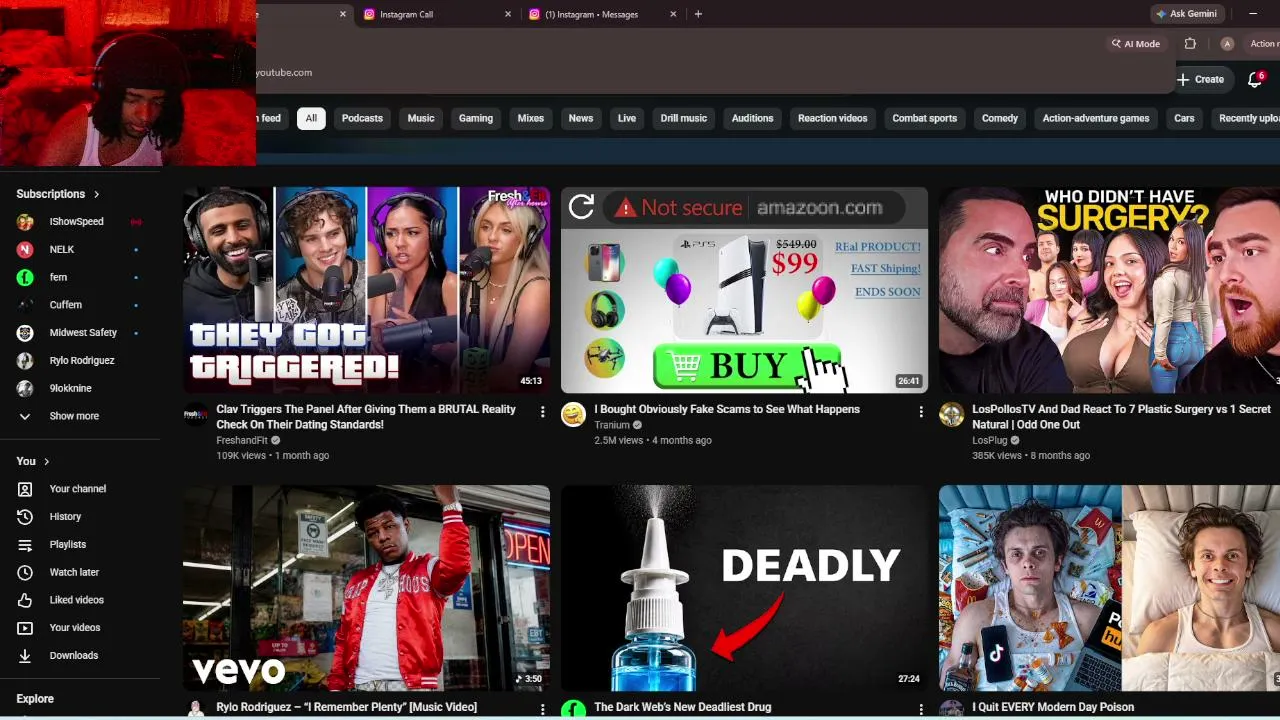Viewport: 1280px width, 720px height.
Task: Select the Podcasts filter chip
Action: 362,118
